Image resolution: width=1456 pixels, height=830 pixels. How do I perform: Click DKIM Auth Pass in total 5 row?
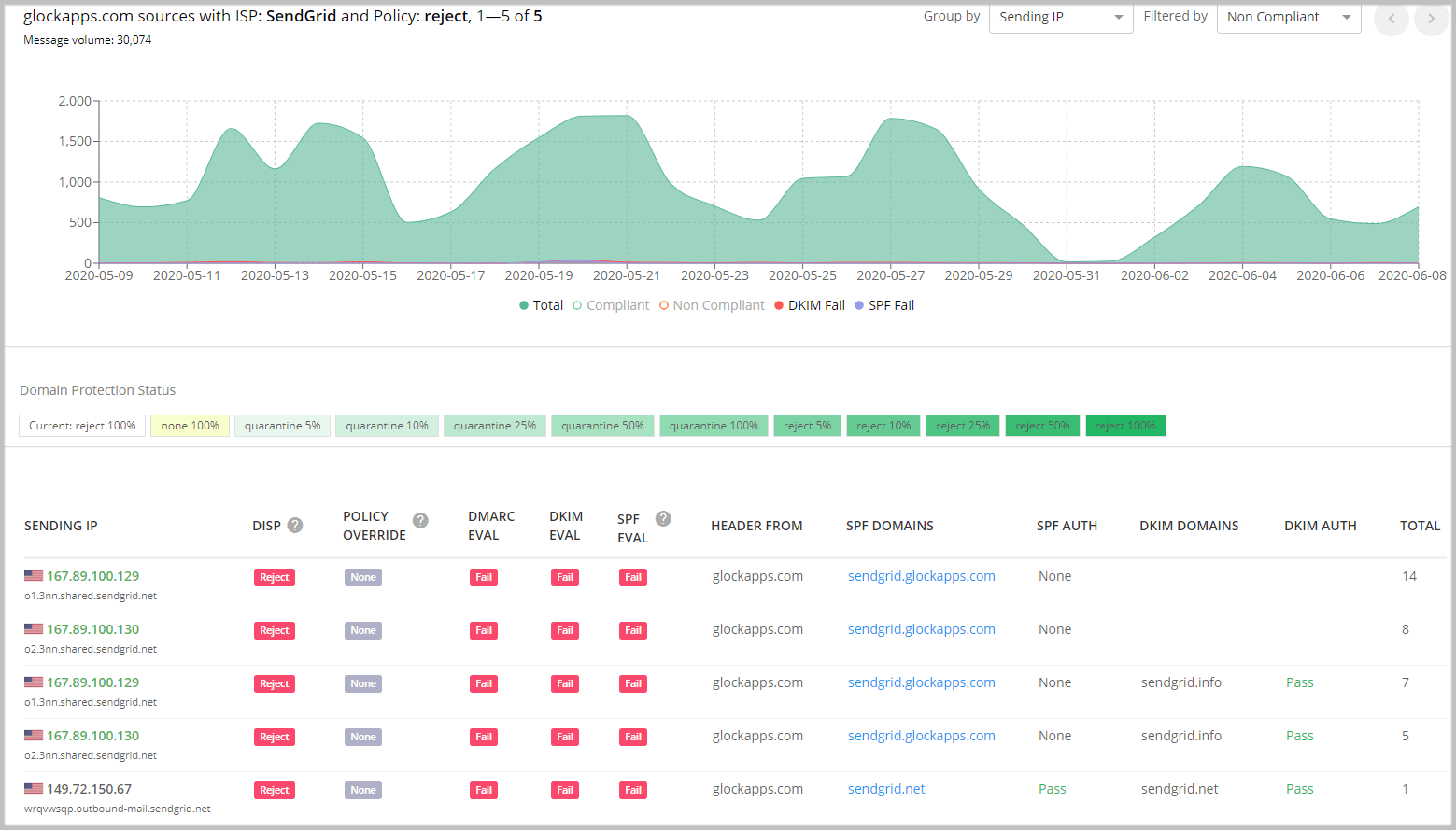pyautogui.click(x=1300, y=736)
